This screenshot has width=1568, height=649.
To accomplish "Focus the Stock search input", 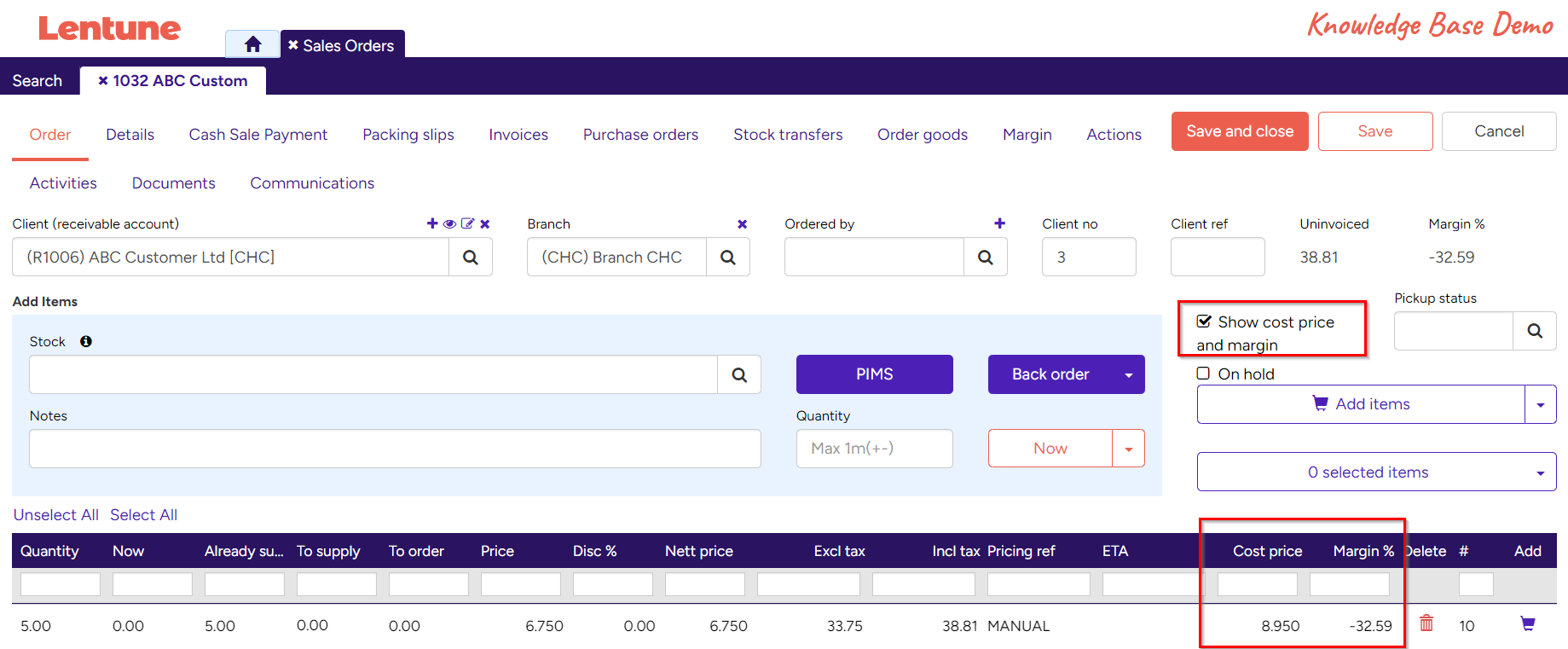I will (373, 374).
